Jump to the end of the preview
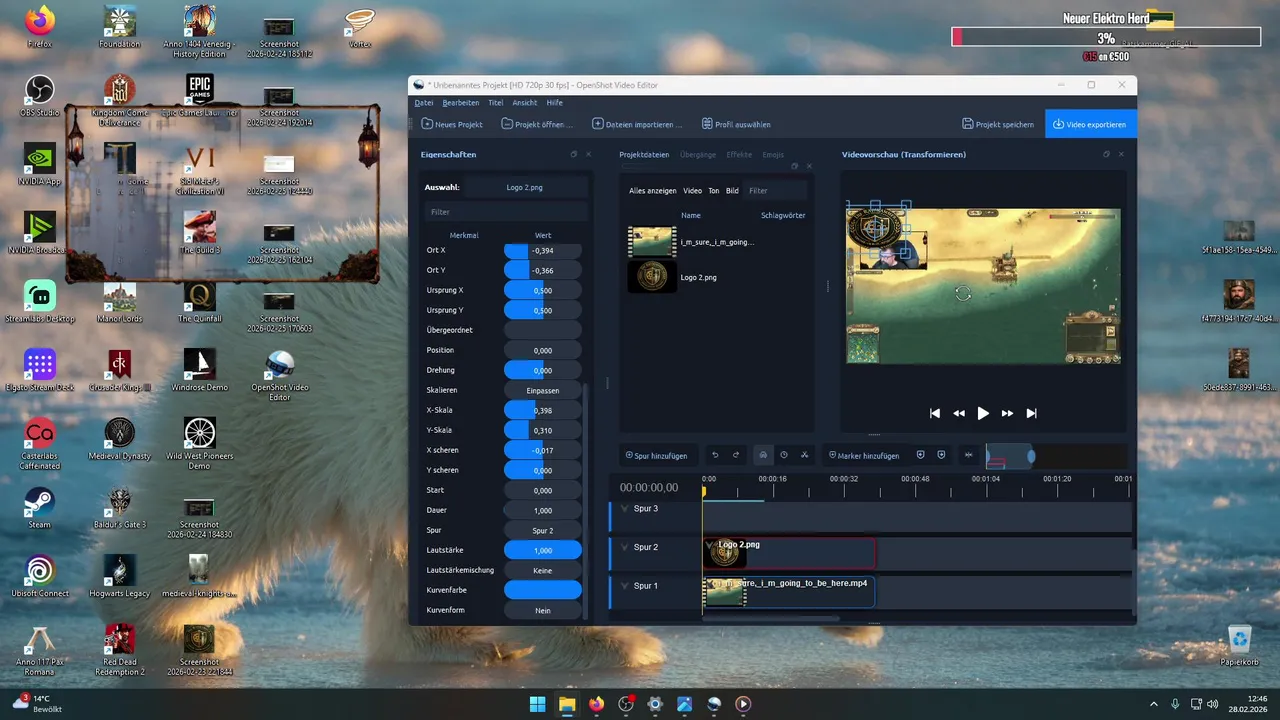 [x=1031, y=413]
